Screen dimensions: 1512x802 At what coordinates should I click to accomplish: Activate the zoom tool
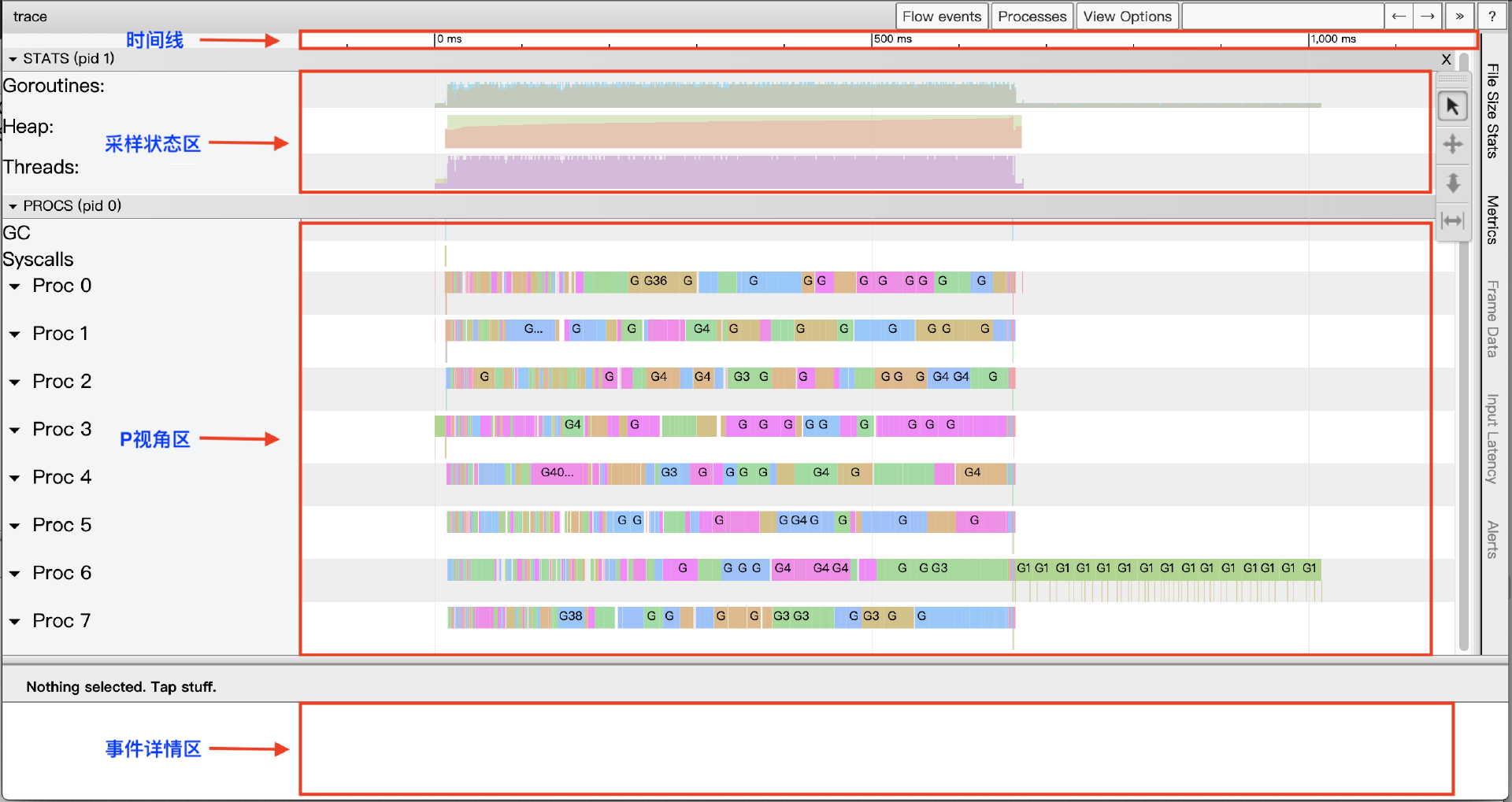point(1453,183)
